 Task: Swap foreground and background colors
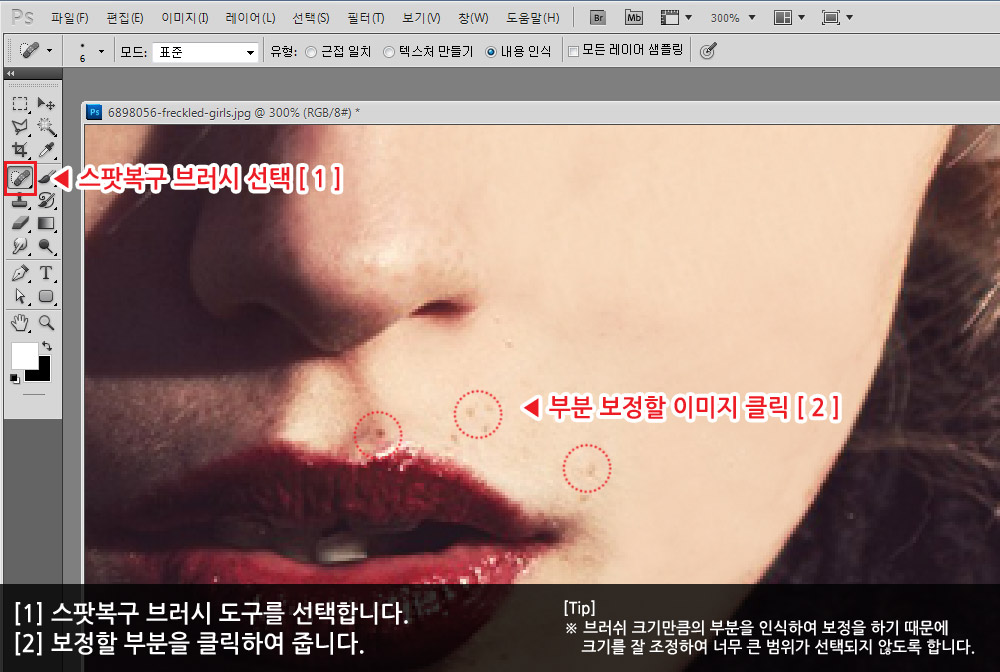click(45, 346)
